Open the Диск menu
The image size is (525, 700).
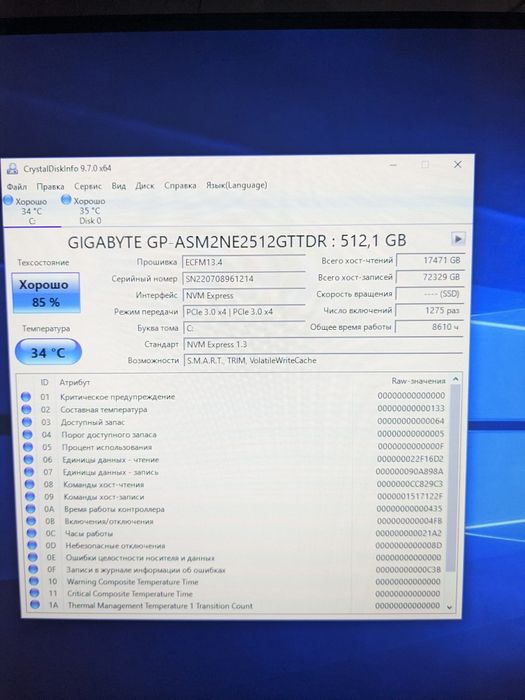pyautogui.click(x=145, y=186)
